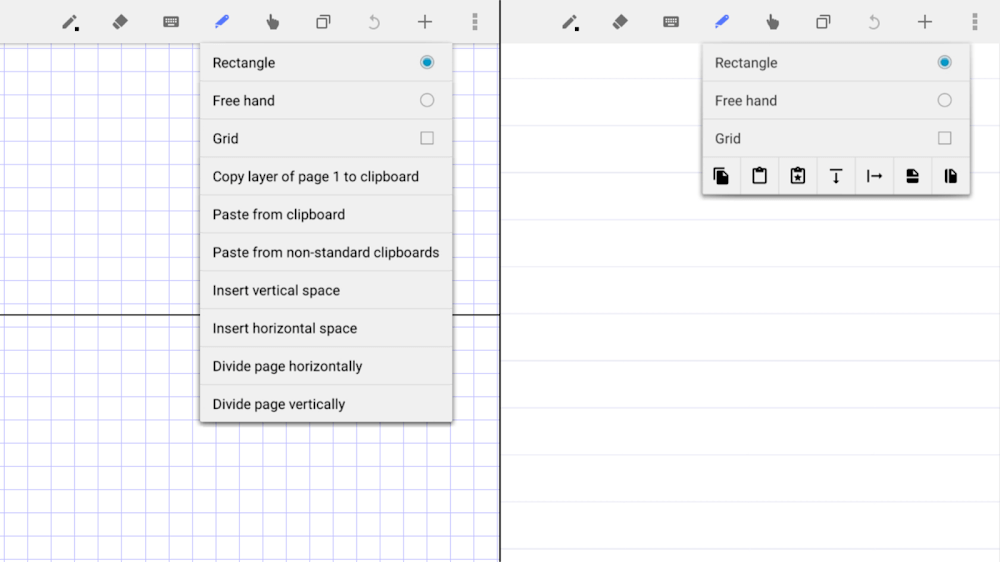The width and height of the screenshot is (1000, 562).
Task: Choose Copy layer of page 1 to clipboard
Action: click(x=316, y=176)
